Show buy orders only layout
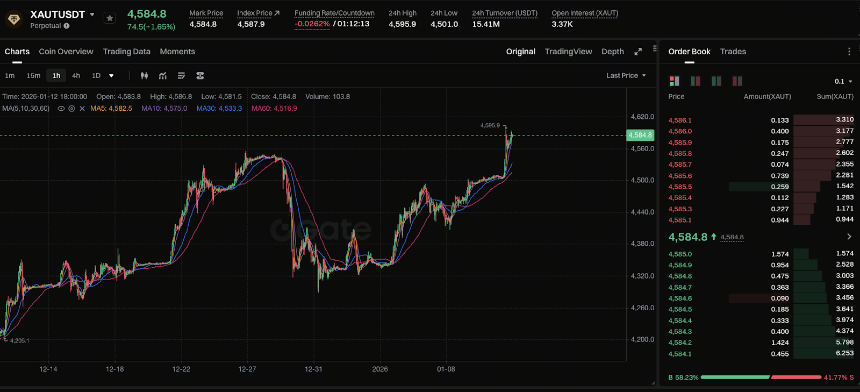Image resolution: width=860 pixels, height=392 pixels. (x=716, y=81)
